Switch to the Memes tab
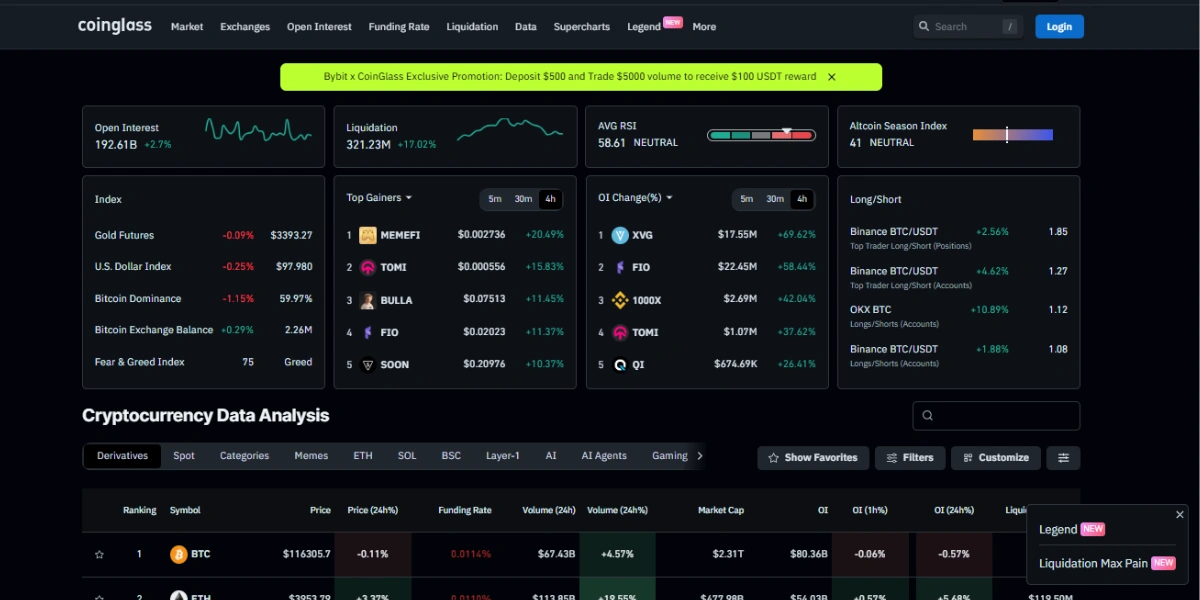Image resolution: width=1200 pixels, height=600 pixels. click(x=311, y=456)
